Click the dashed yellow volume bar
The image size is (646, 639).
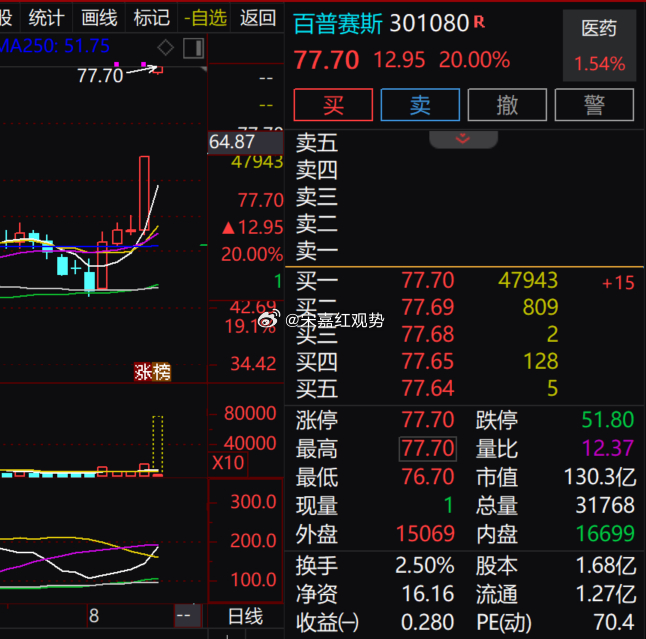click(158, 445)
